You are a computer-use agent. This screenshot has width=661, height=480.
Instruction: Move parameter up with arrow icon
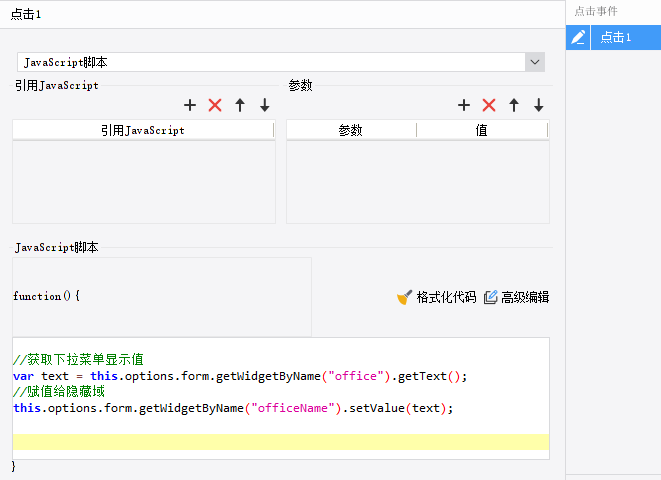click(514, 105)
